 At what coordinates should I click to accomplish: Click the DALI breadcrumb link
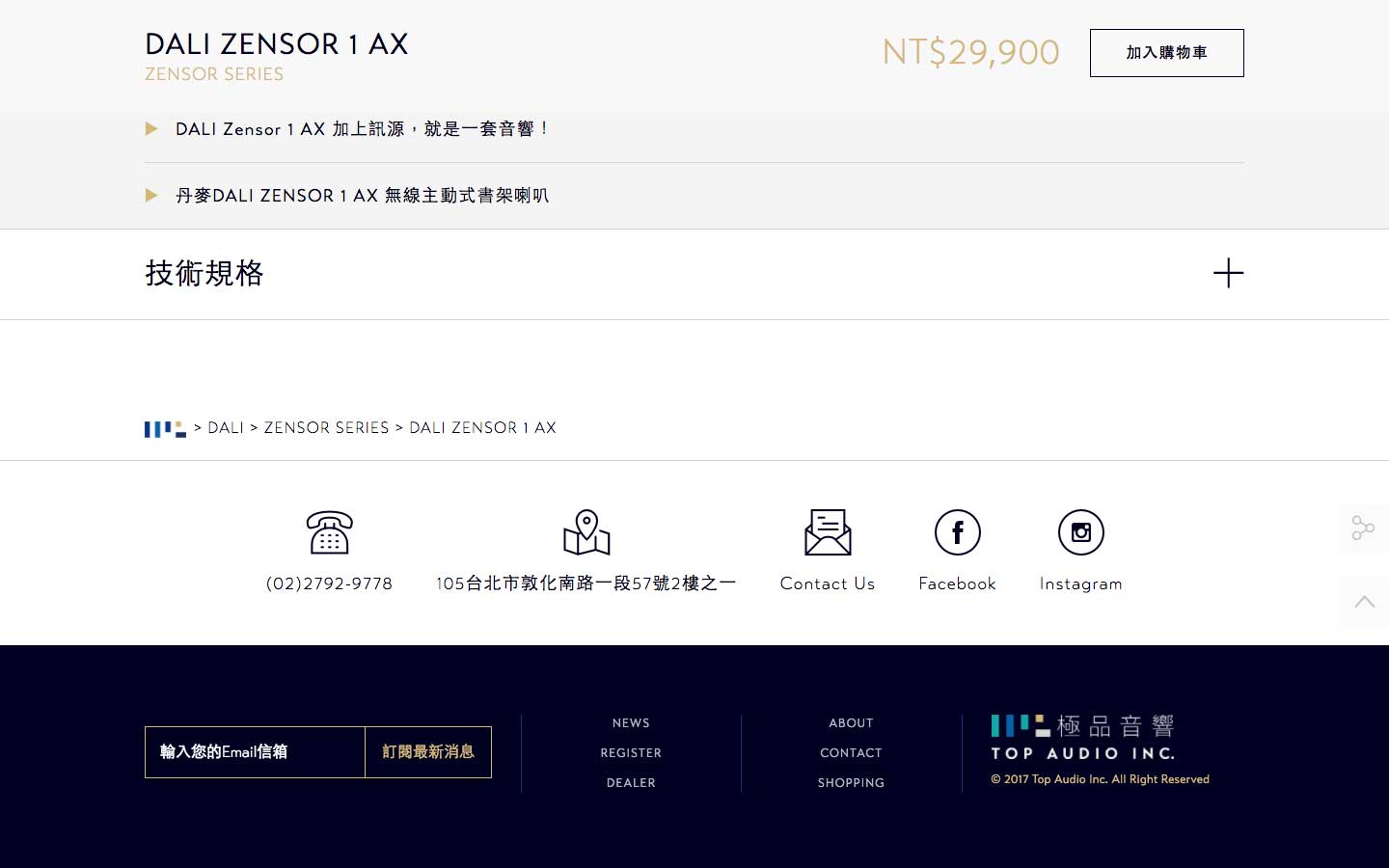(226, 428)
